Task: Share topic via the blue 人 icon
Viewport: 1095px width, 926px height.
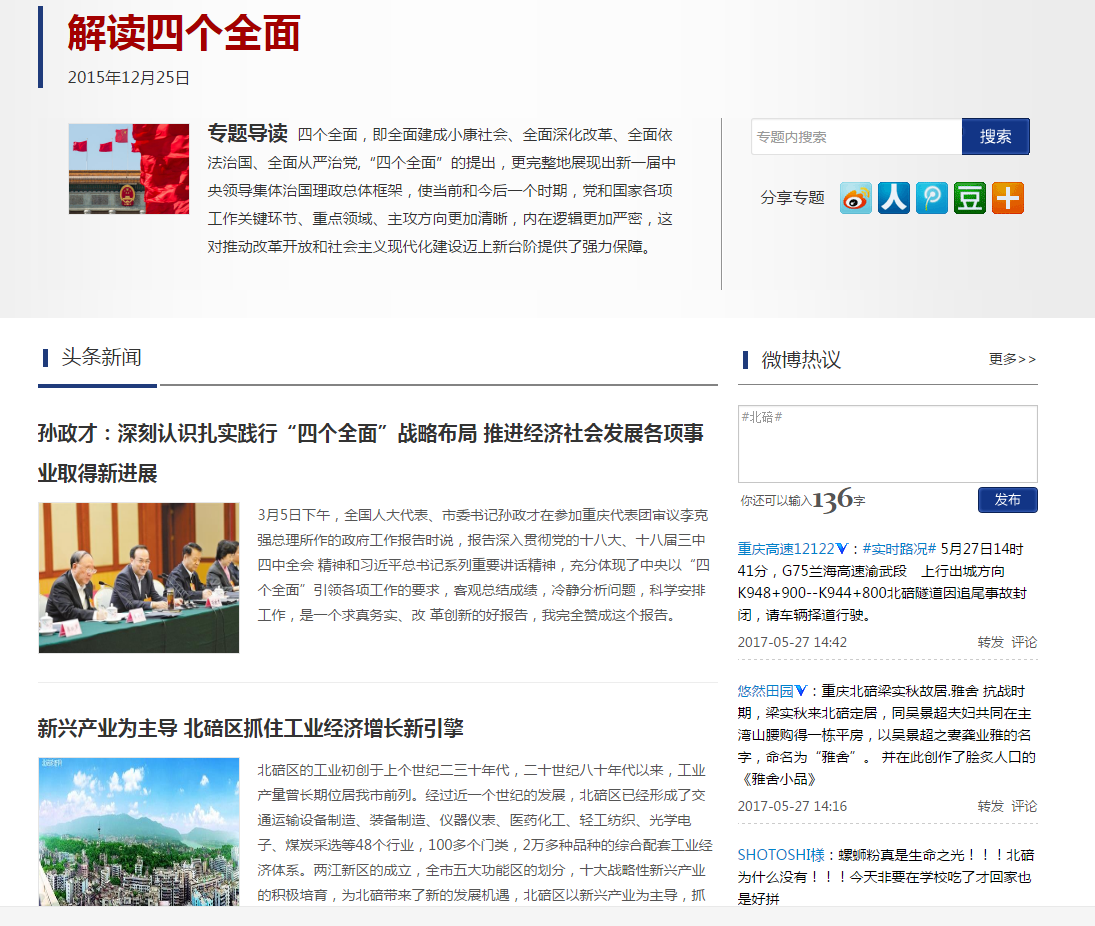Action: click(894, 198)
